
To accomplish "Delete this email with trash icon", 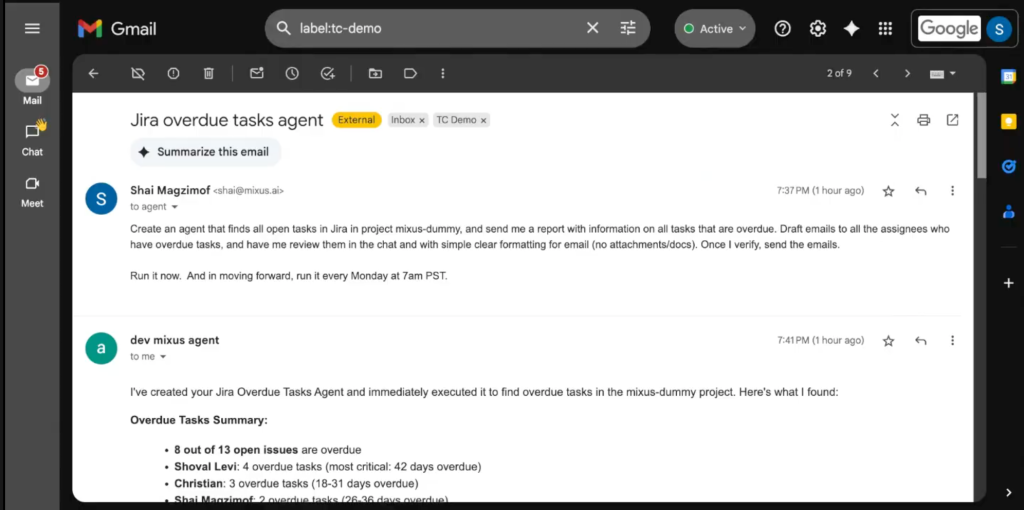I will point(208,73).
